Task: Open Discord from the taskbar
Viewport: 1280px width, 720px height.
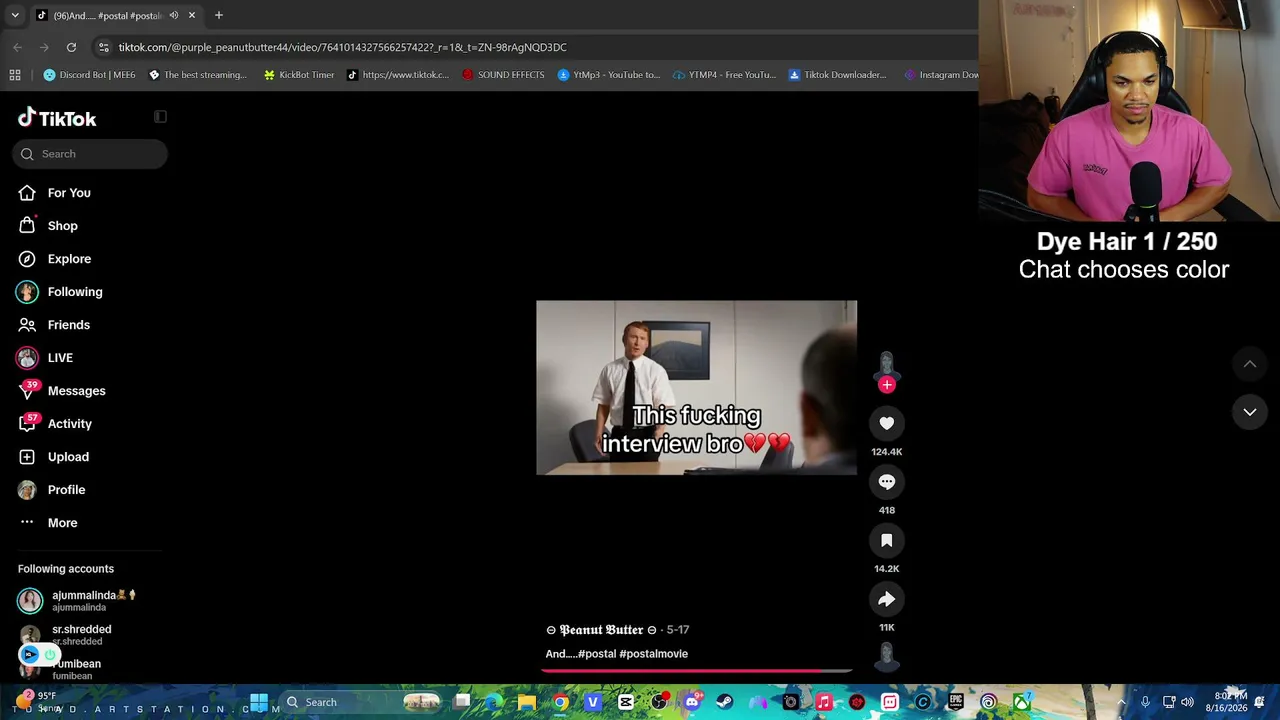Action: 692,702
